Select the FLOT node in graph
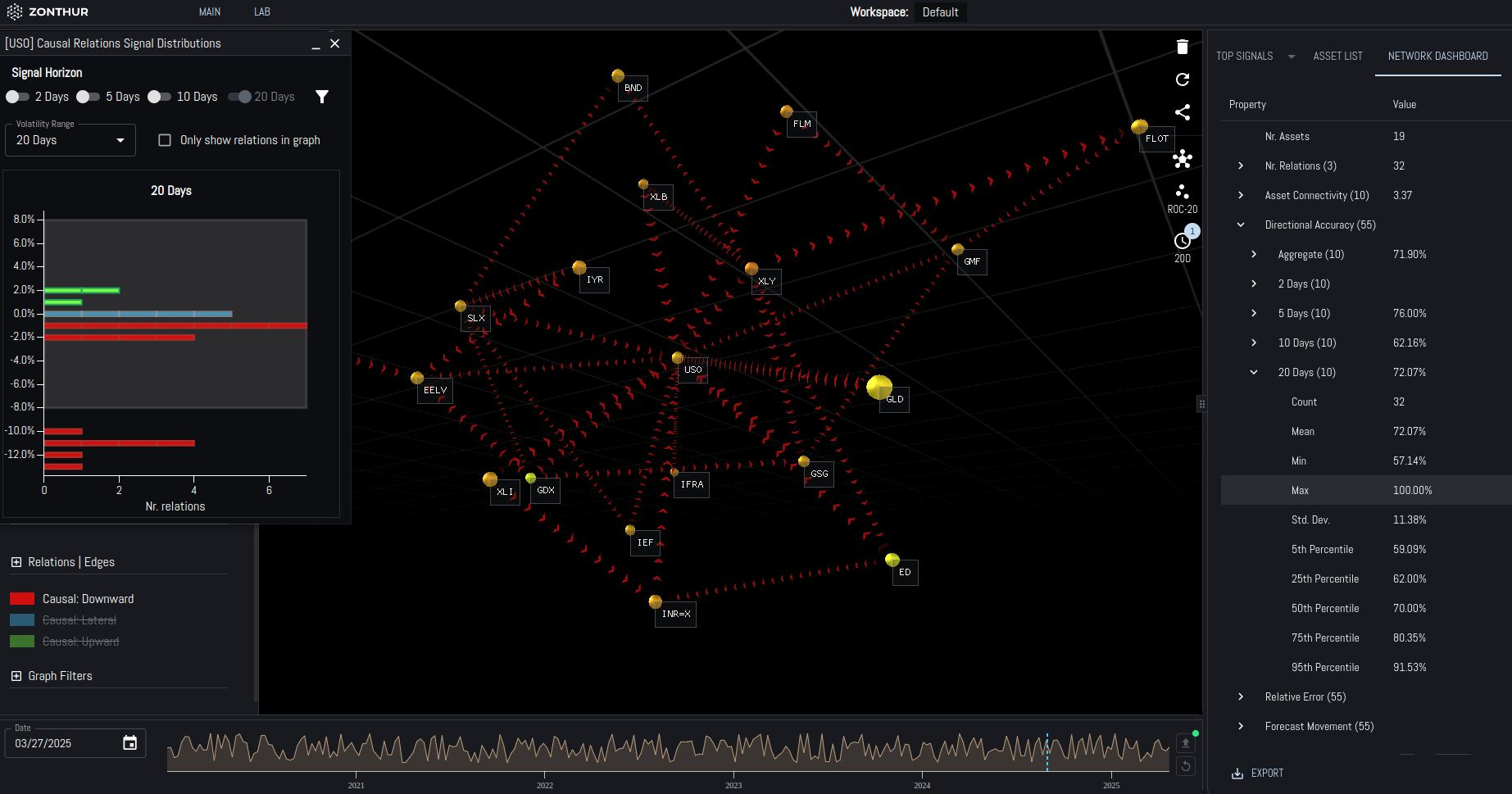This screenshot has width=1512, height=794. point(1139,127)
